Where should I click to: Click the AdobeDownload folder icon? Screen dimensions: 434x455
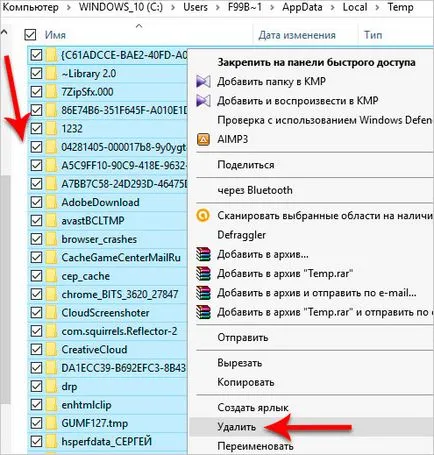(x=52, y=202)
